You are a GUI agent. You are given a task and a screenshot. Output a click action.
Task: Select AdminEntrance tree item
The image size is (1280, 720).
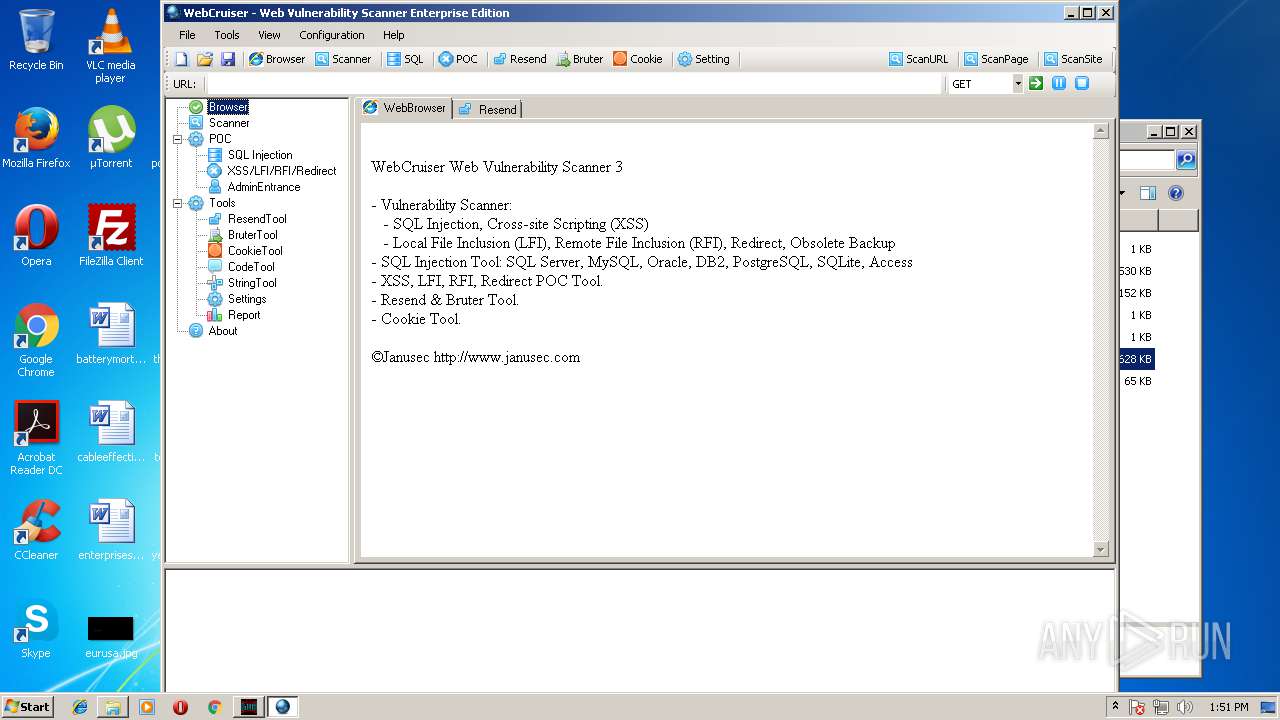[264, 187]
